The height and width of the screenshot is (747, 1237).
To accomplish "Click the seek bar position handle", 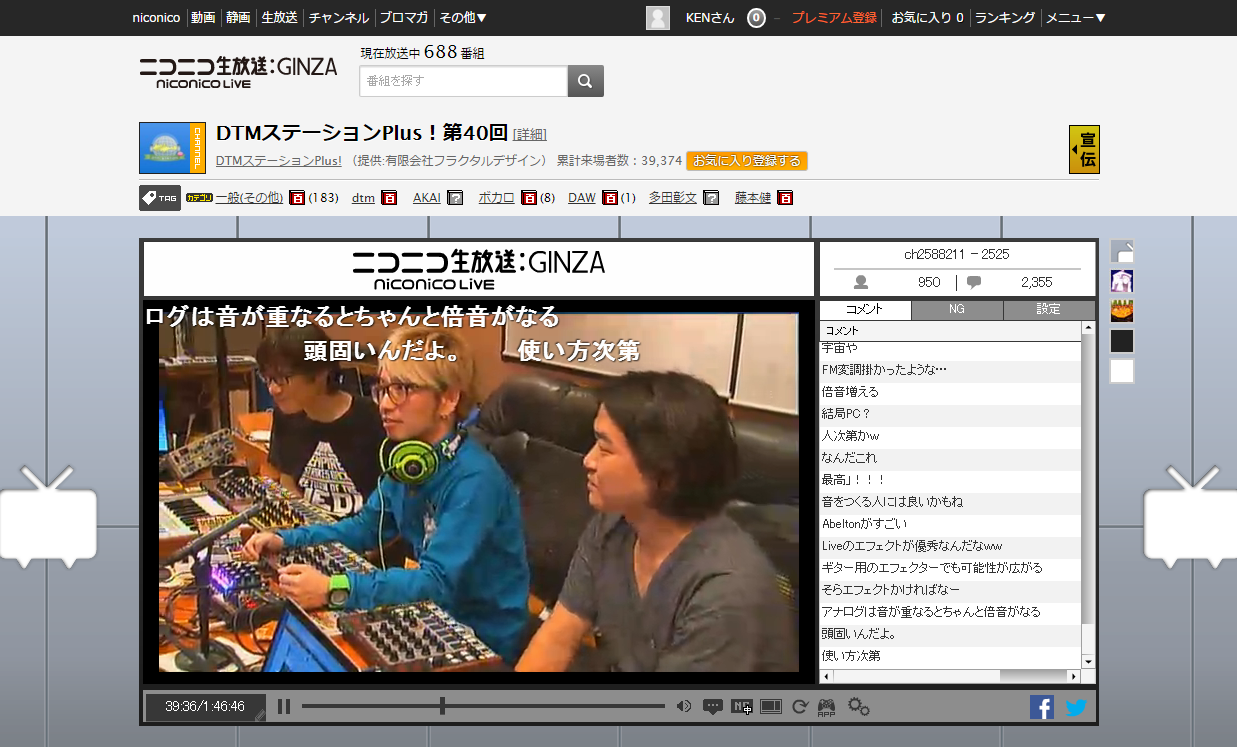I will [442, 706].
